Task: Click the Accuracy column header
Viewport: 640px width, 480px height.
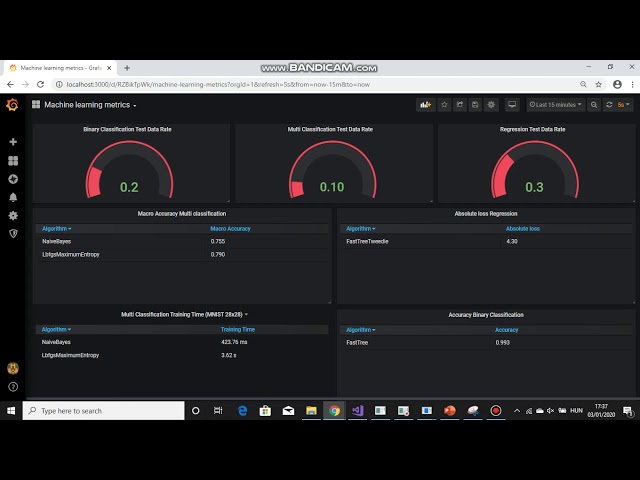Action: (507, 330)
